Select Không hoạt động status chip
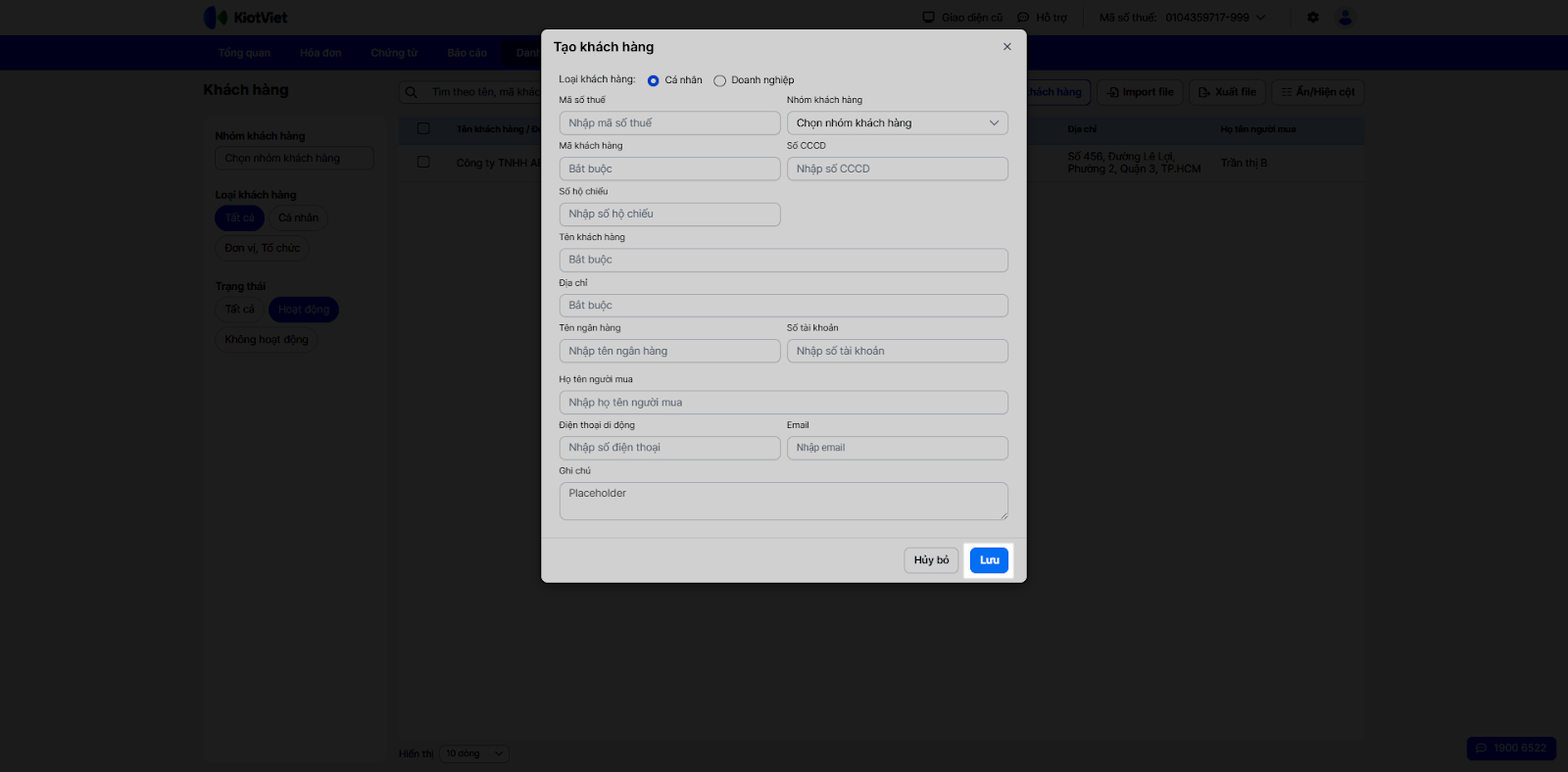Image resolution: width=1568 pixels, height=772 pixels. click(x=267, y=340)
